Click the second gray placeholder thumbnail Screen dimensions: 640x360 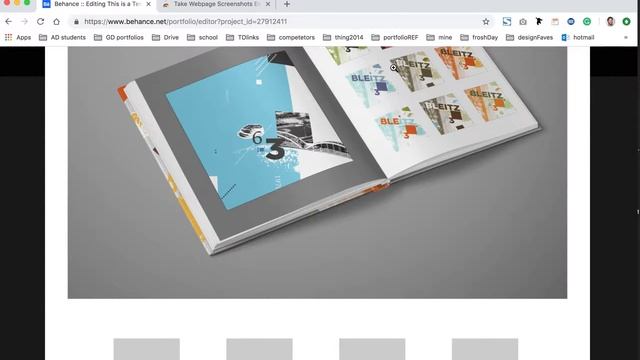tap(259, 349)
